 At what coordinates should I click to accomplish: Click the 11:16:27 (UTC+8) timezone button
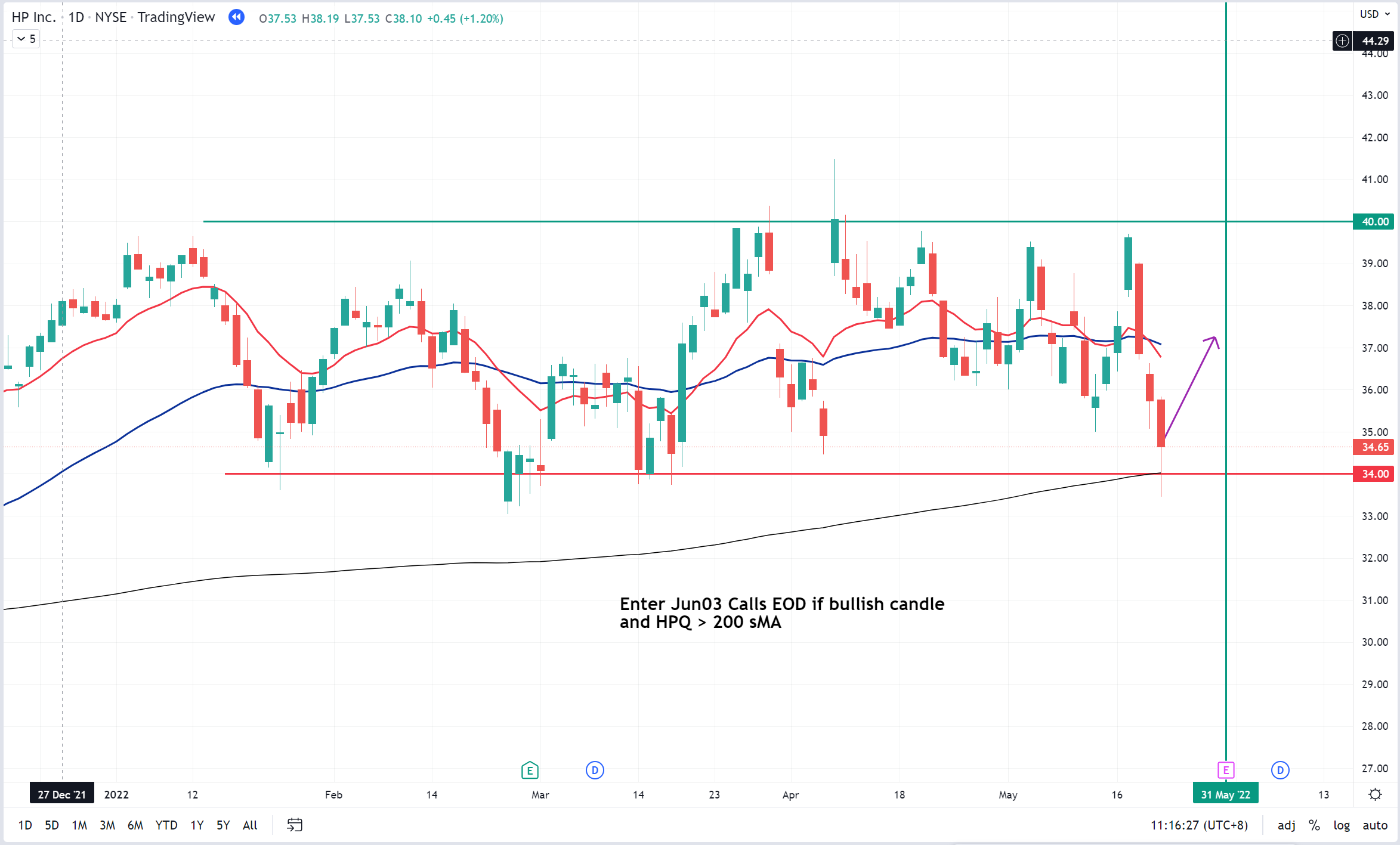click(1199, 825)
